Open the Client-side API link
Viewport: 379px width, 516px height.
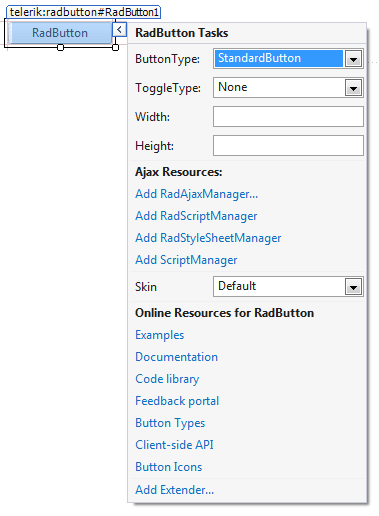174,445
